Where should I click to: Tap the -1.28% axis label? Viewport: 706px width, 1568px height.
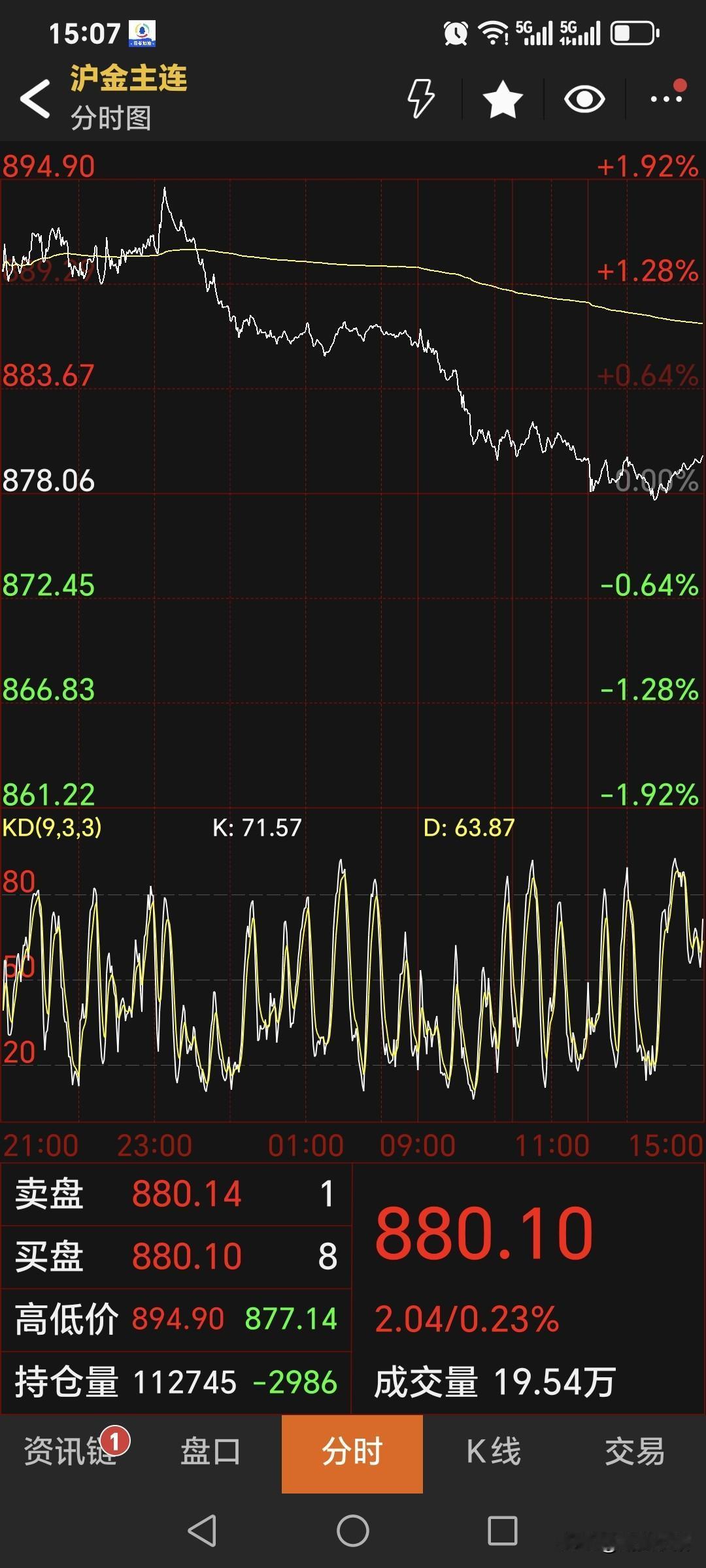tap(650, 690)
